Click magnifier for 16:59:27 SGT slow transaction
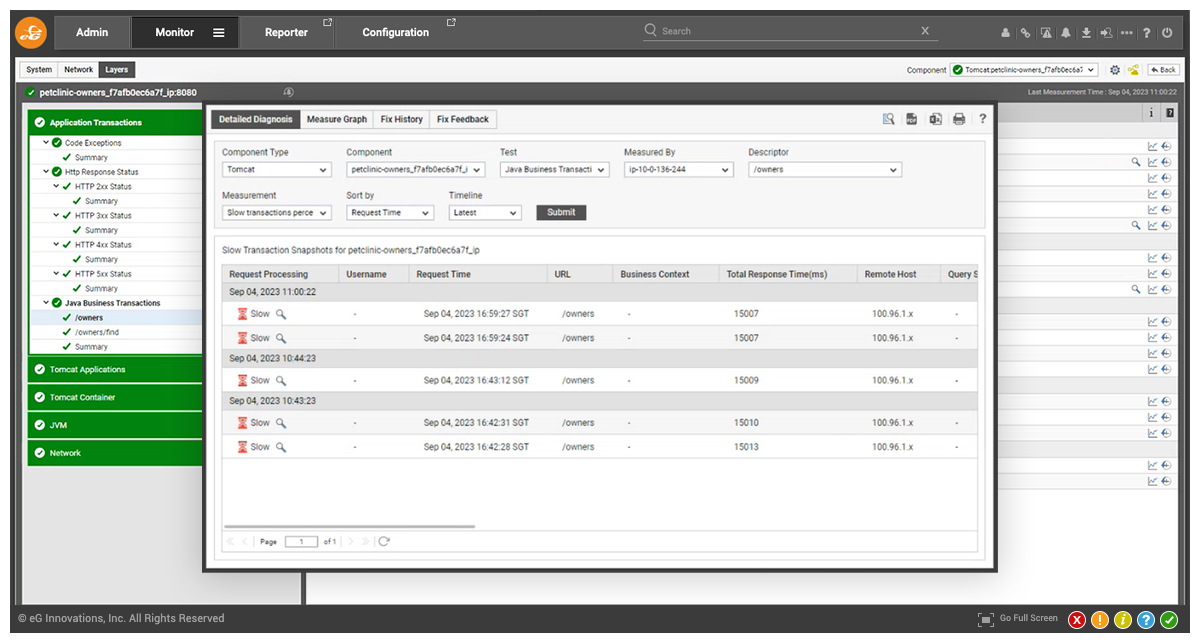The image size is (1200, 643). click(281, 313)
